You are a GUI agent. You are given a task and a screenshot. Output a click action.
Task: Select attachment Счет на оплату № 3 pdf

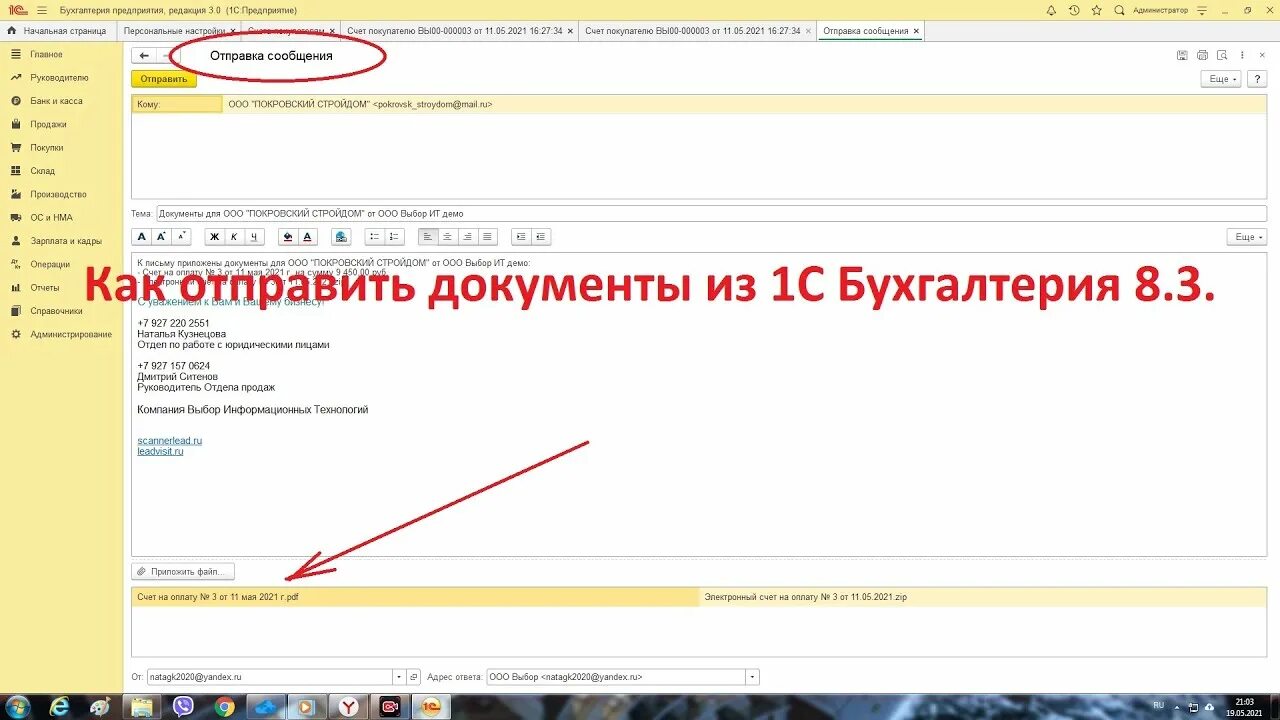415,597
